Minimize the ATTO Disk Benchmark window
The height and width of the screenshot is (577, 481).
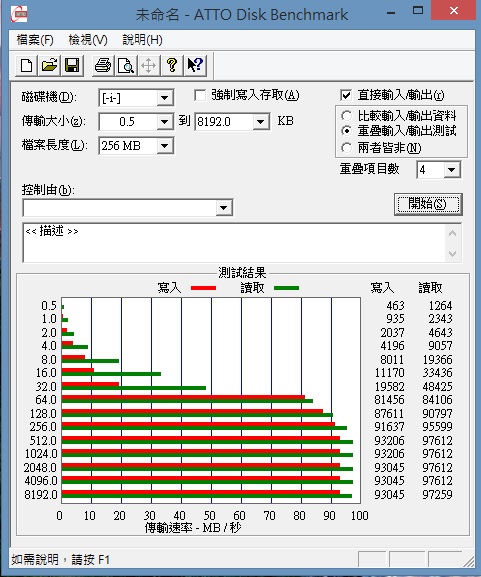click(391, 12)
